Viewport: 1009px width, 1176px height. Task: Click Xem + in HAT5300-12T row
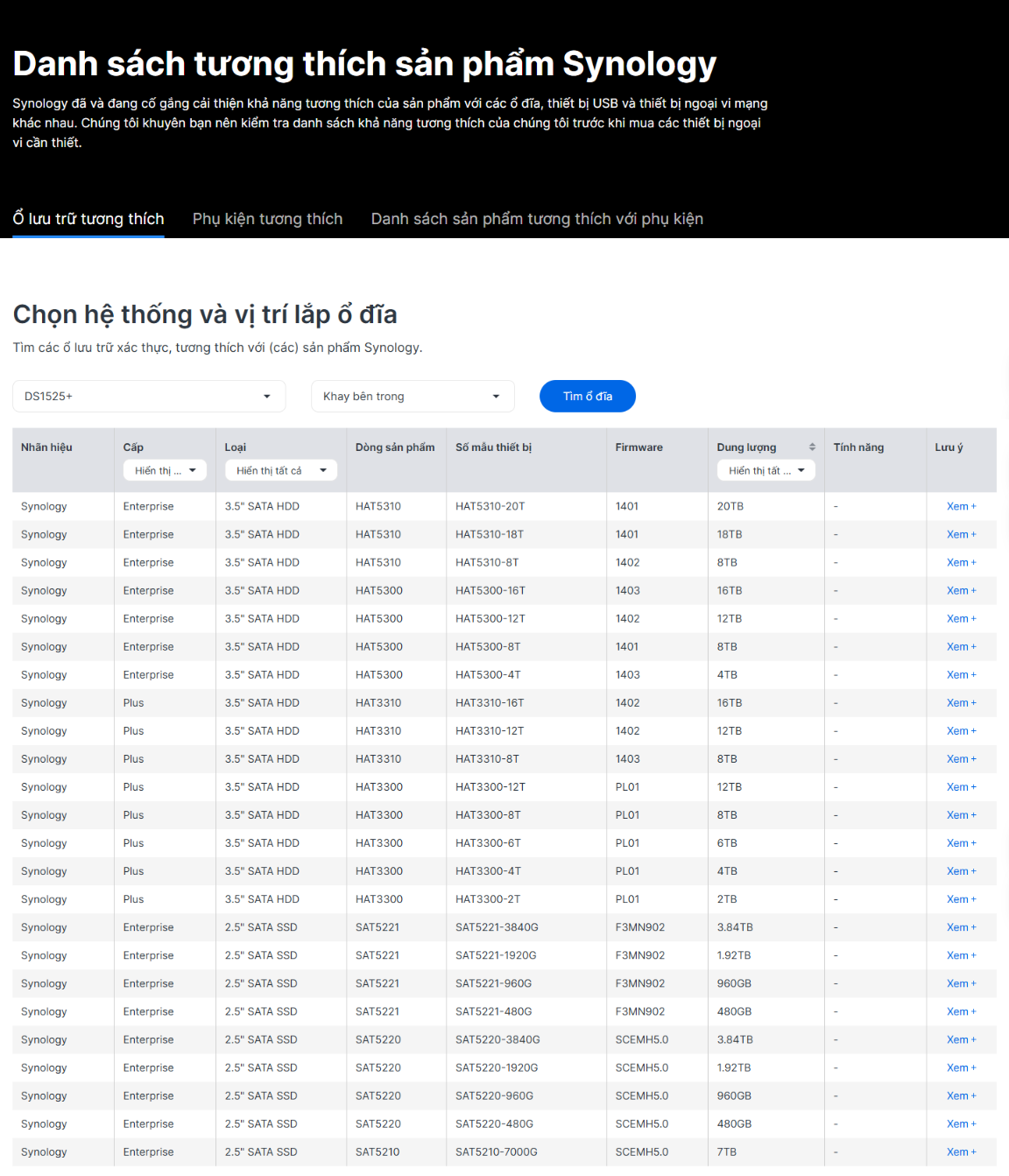(961, 618)
